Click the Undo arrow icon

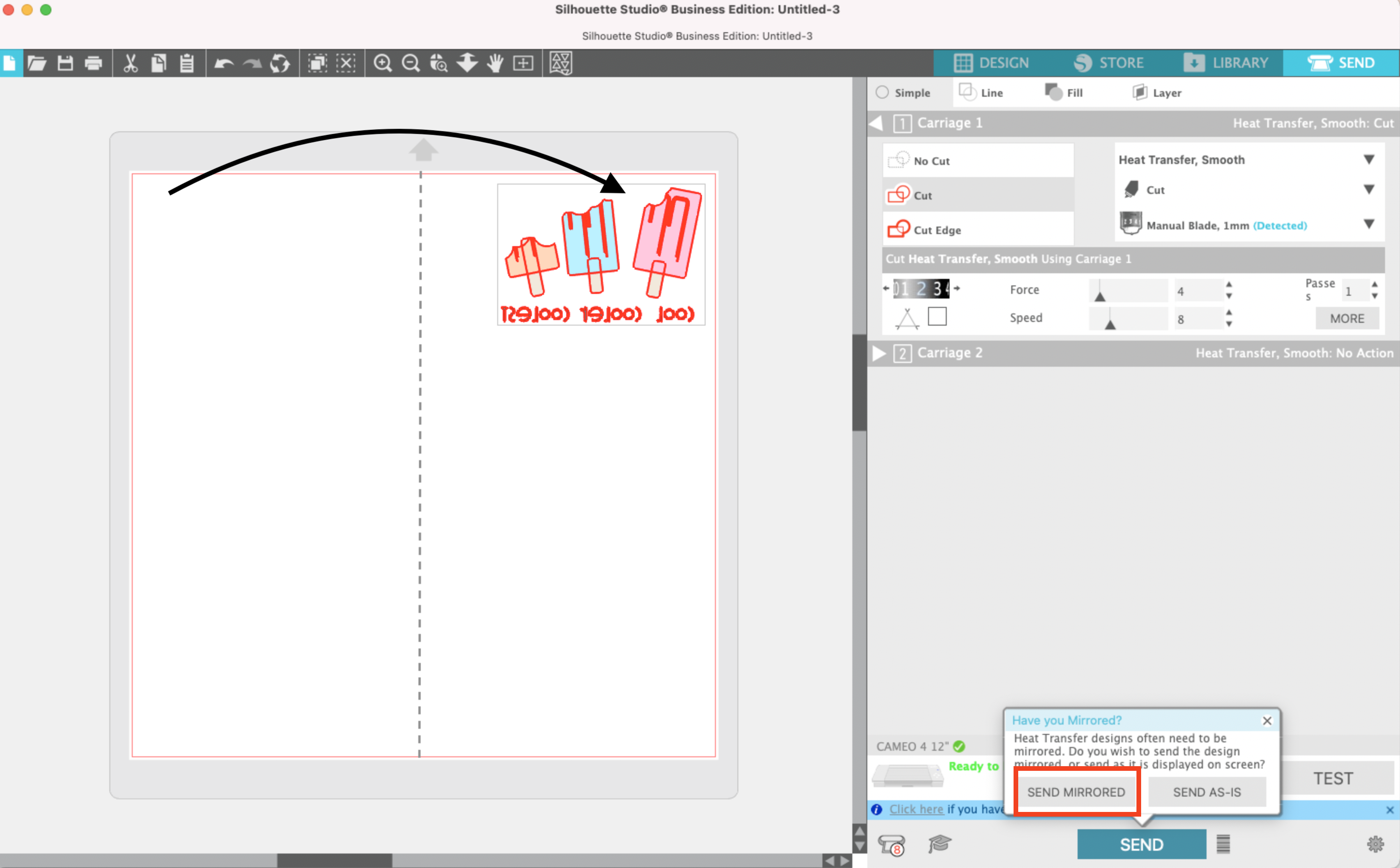223,63
